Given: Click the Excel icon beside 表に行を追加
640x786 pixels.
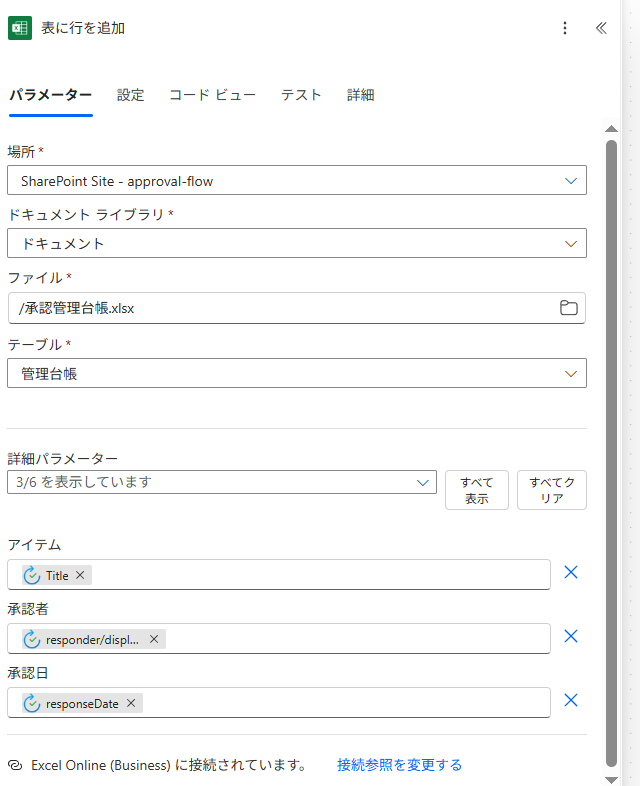Looking at the screenshot, I should coord(20,28).
